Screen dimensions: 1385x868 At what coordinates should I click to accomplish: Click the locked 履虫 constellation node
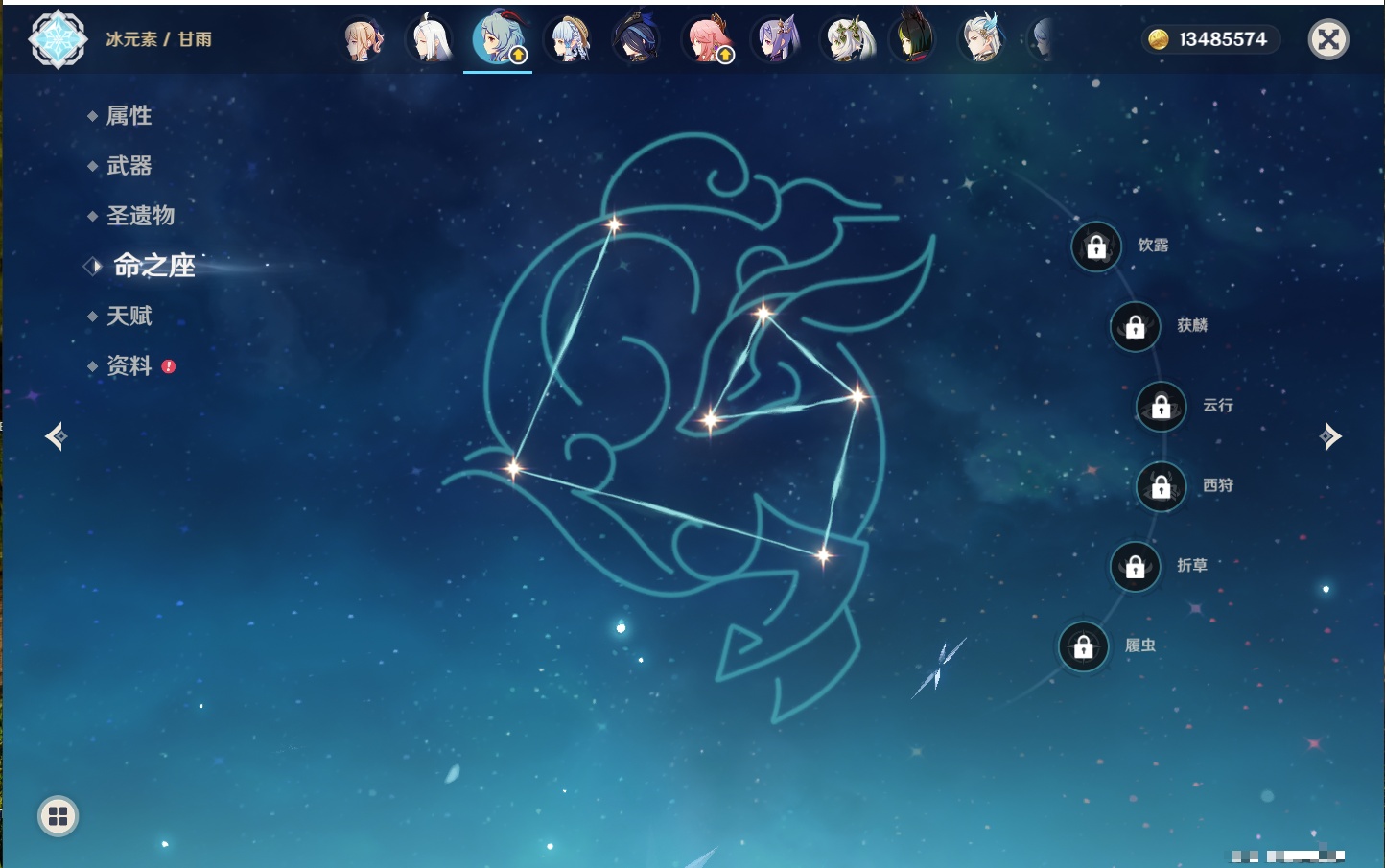pyautogui.click(x=1084, y=646)
